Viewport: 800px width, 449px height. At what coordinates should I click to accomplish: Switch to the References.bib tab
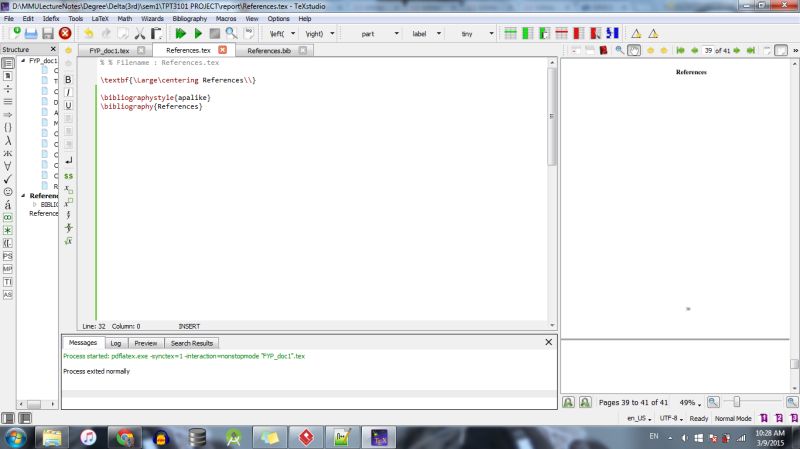pos(269,51)
